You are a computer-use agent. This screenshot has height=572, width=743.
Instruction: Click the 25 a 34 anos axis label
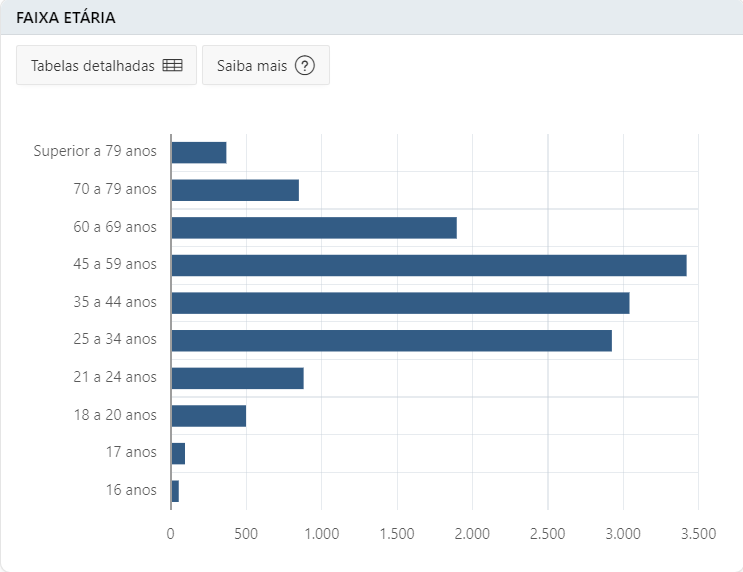115,339
